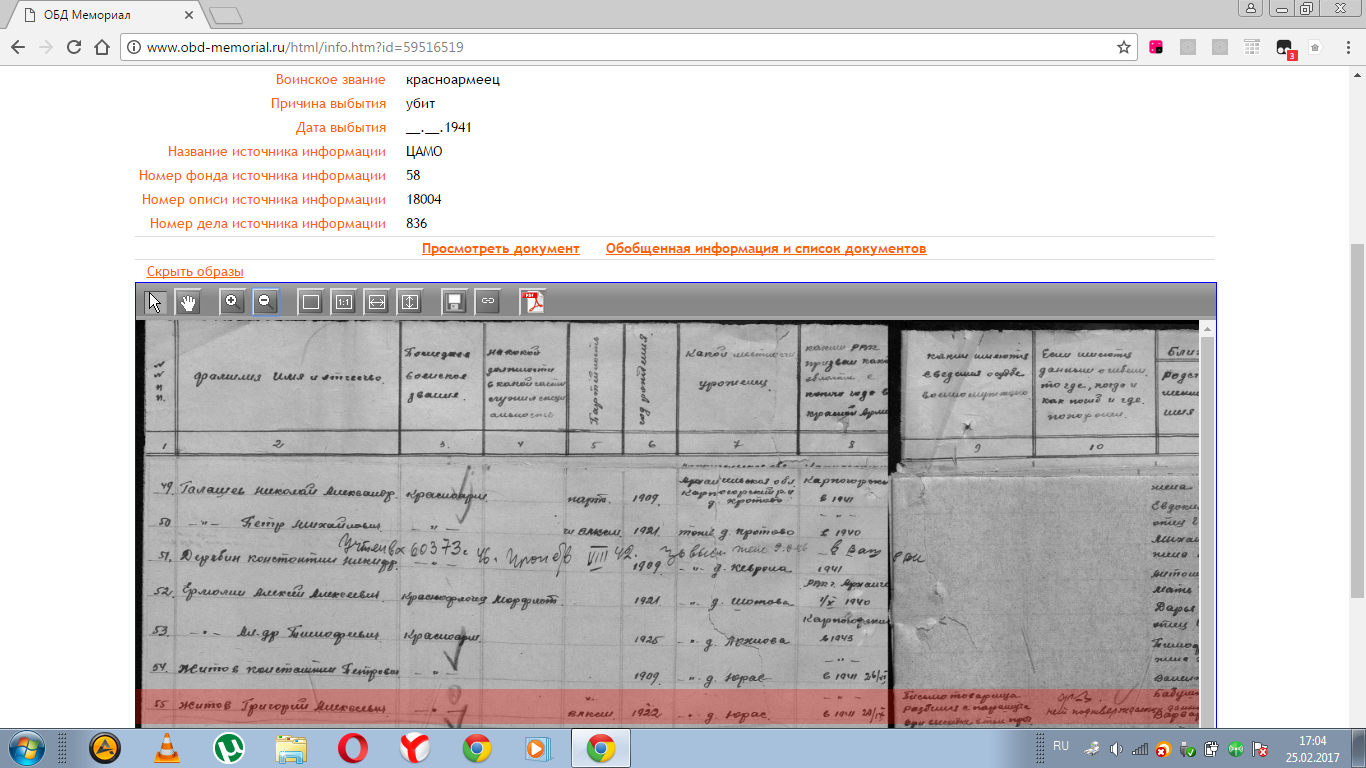The width and height of the screenshot is (1366, 768).
Task: Click the Скрыть образы link
Action: point(195,272)
